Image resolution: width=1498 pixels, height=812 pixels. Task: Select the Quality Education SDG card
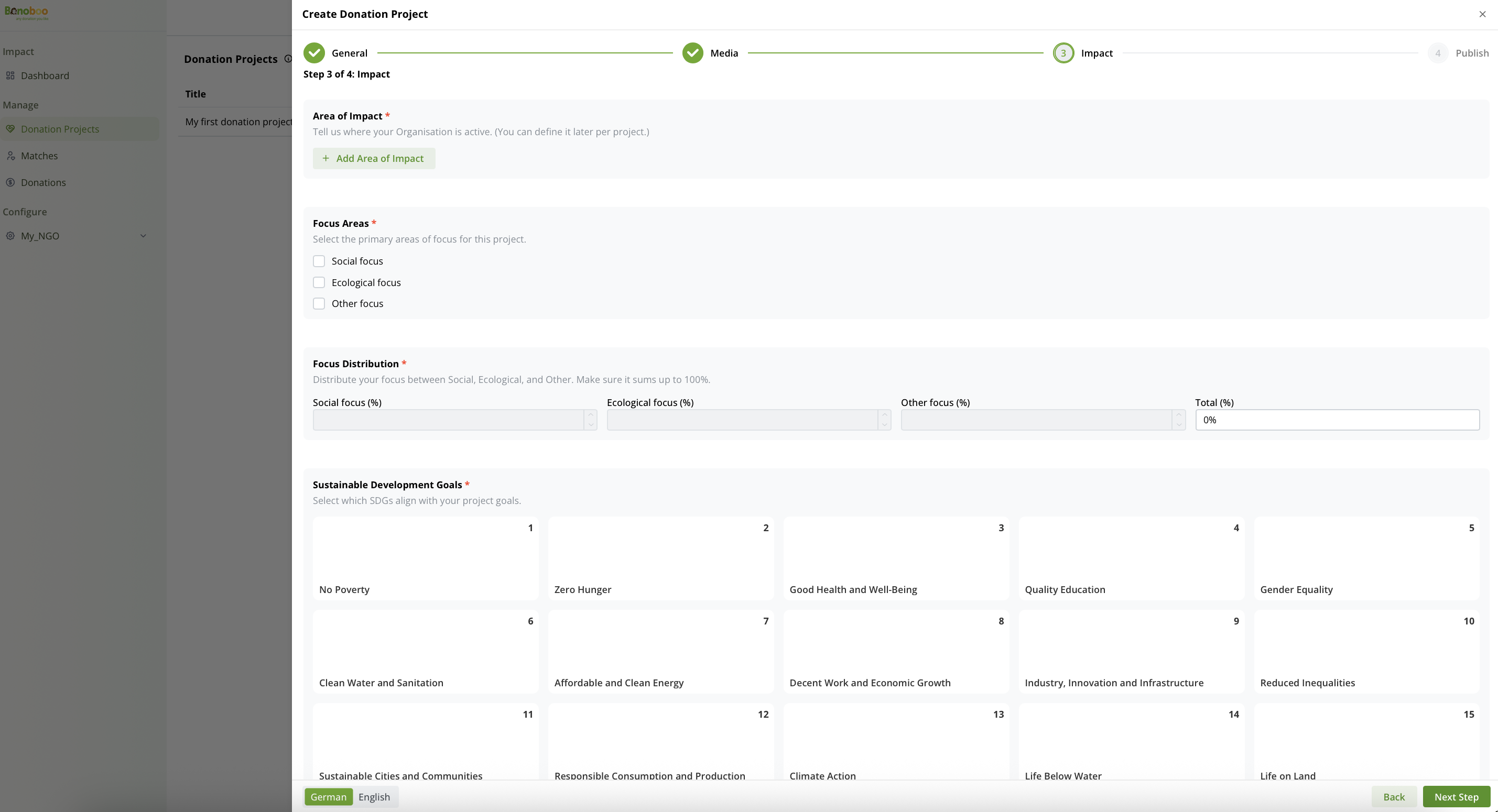coord(1131,558)
